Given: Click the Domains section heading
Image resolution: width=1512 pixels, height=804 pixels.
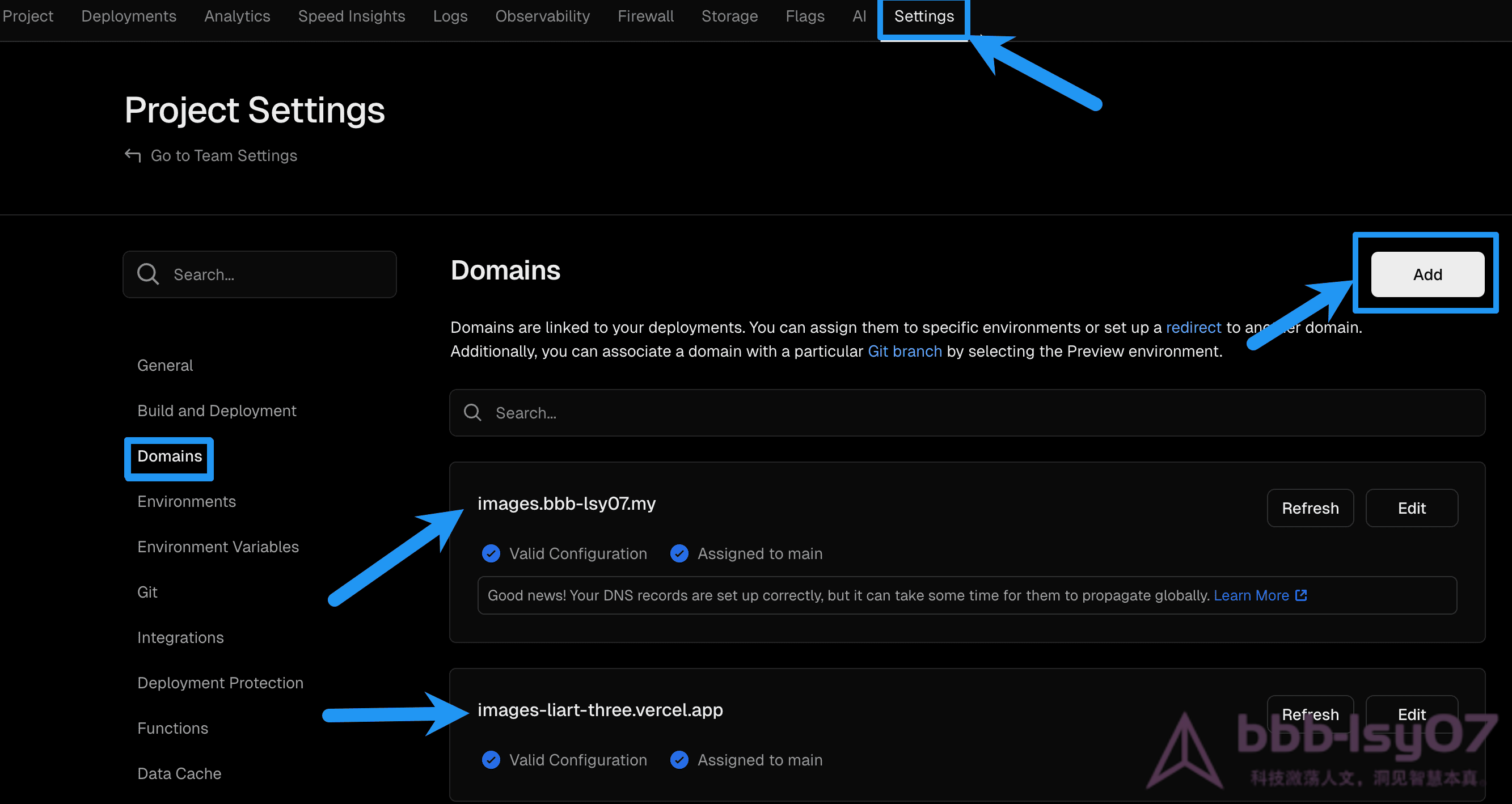Looking at the screenshot, I should (x=505, y=270).
